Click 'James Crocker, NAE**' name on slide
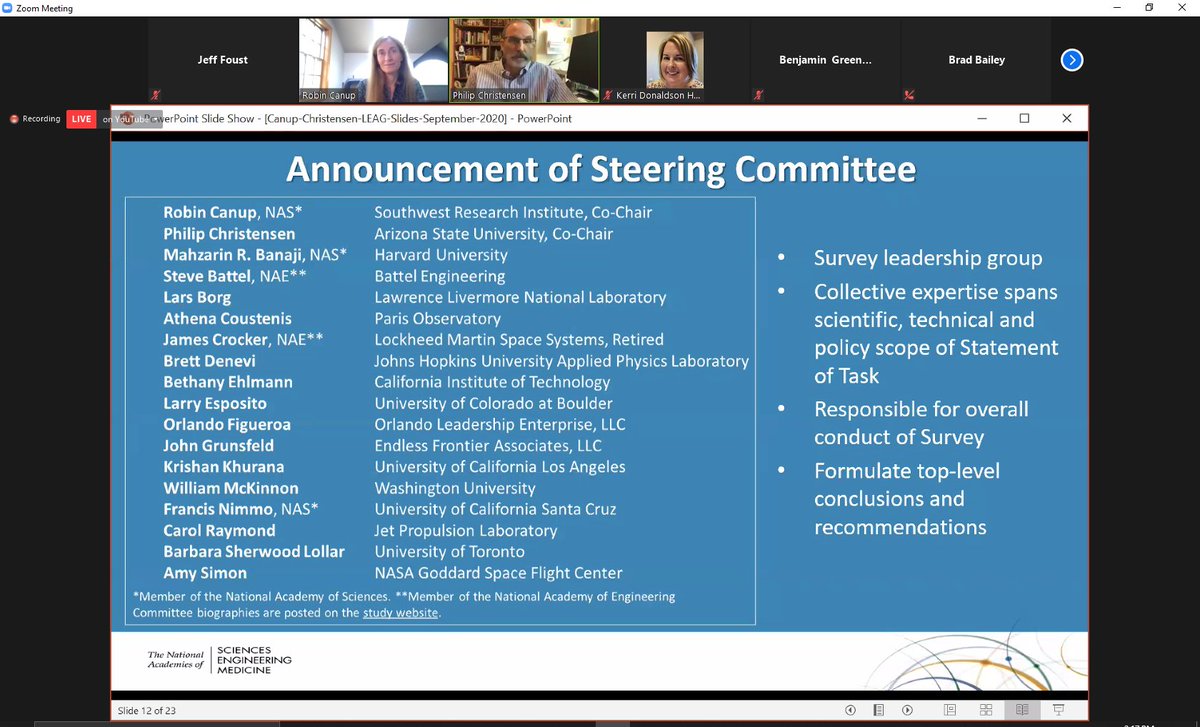 click(243, 339)
